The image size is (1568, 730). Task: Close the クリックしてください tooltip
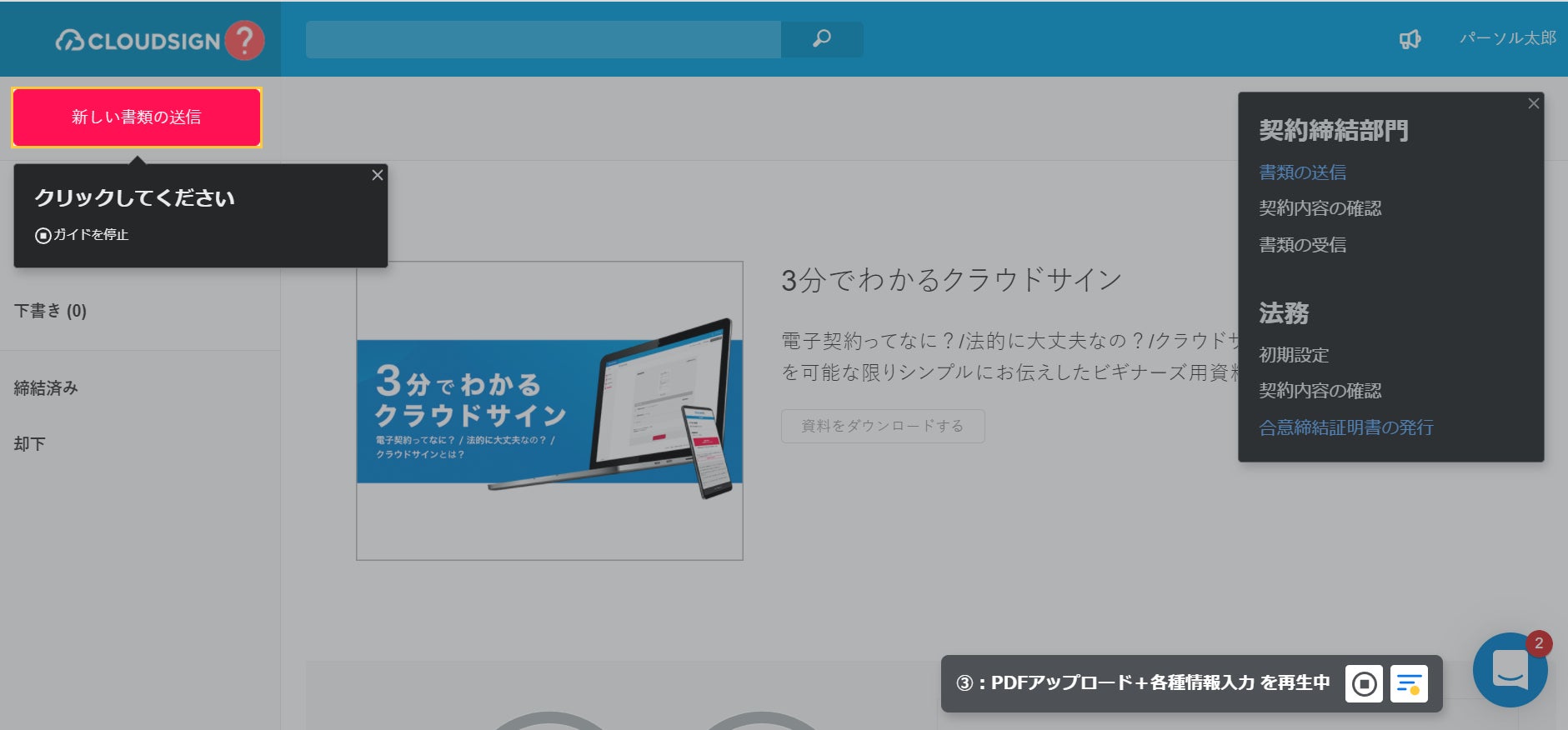click(378, 175)
